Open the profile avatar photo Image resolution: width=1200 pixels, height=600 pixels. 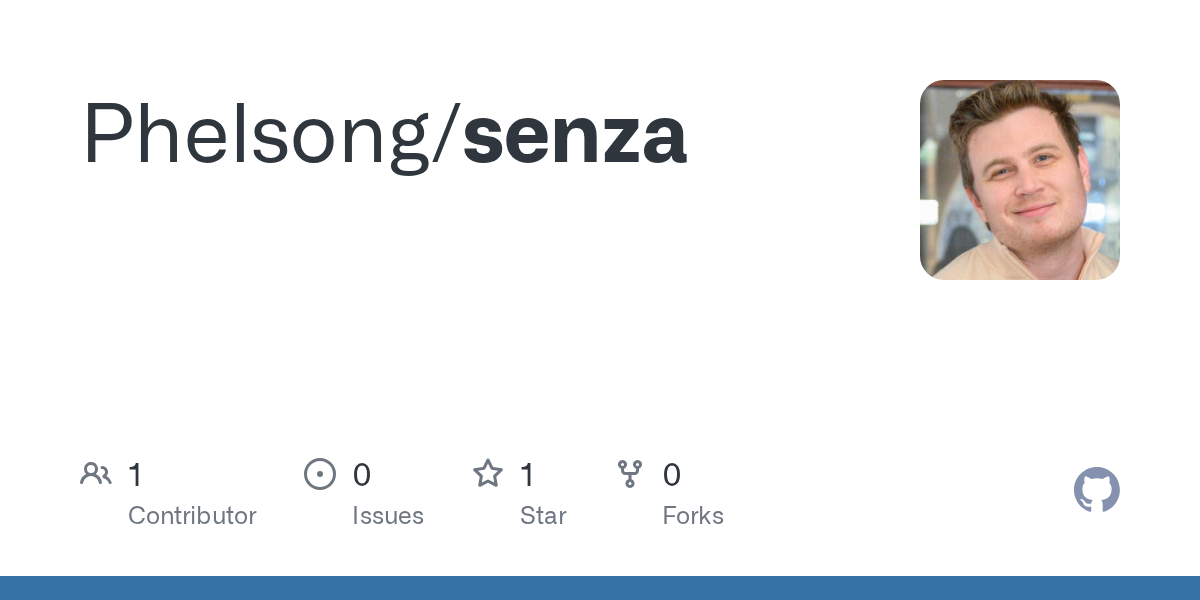pos(1019,180)
